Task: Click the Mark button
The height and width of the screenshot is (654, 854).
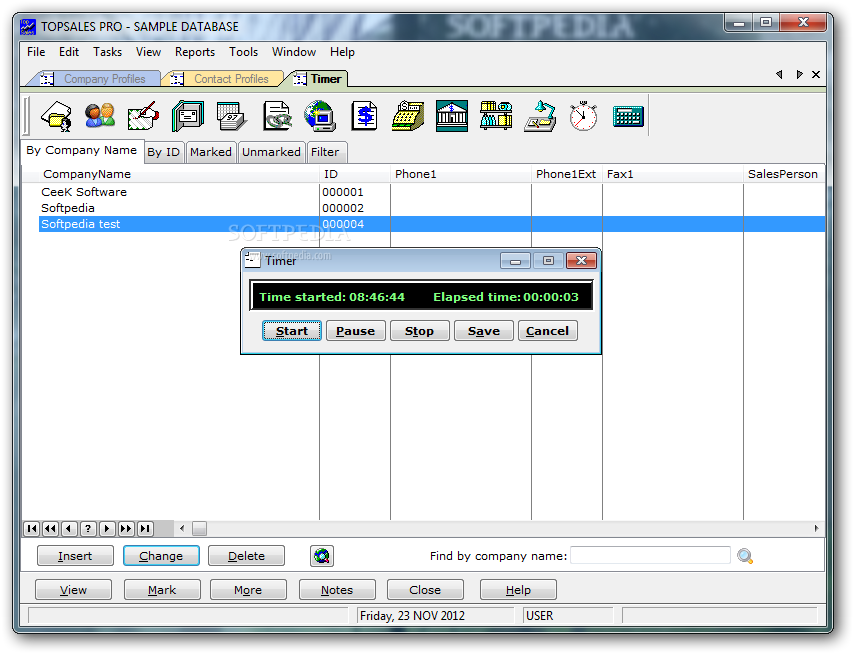Action: coord(162,590)
